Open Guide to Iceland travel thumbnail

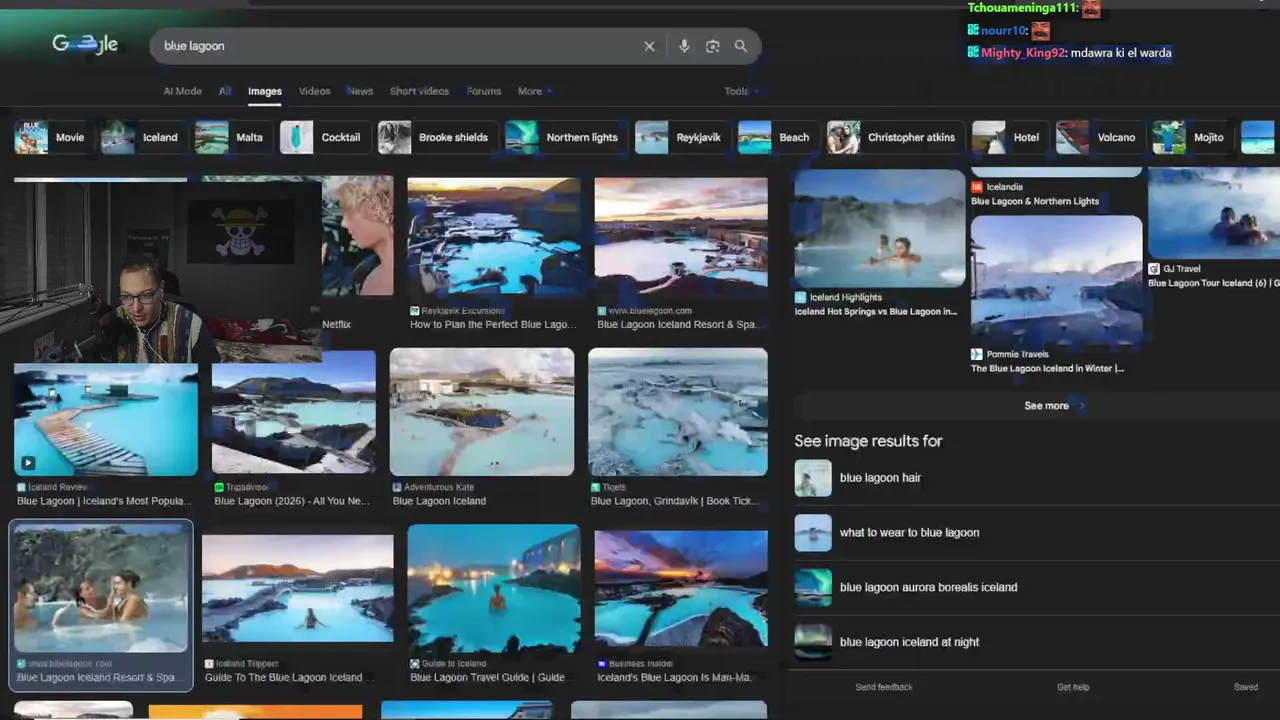(493, 588)
